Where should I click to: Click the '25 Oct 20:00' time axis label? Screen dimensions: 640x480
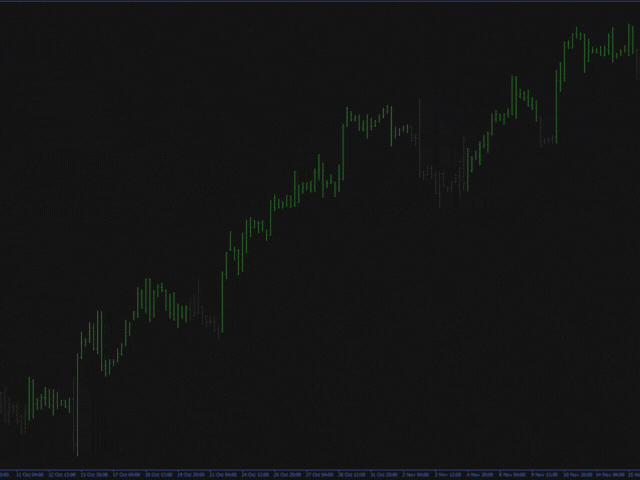tap(287, 475)
